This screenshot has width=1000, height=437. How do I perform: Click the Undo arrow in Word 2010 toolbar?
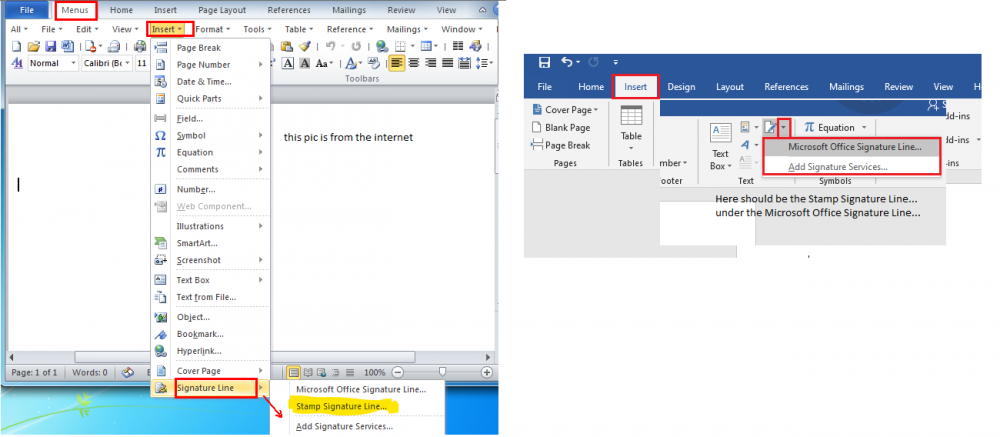coord(330,46)
